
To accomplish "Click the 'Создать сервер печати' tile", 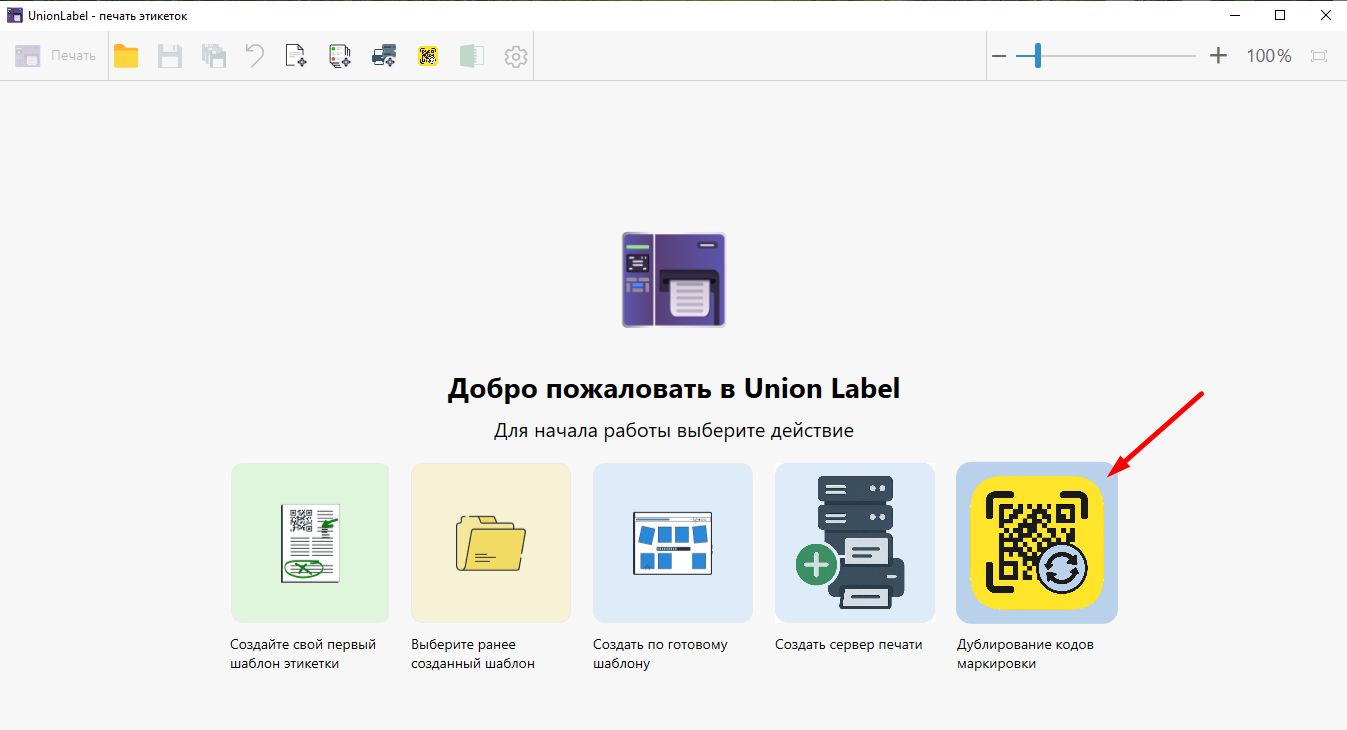I will click(855, 543).
